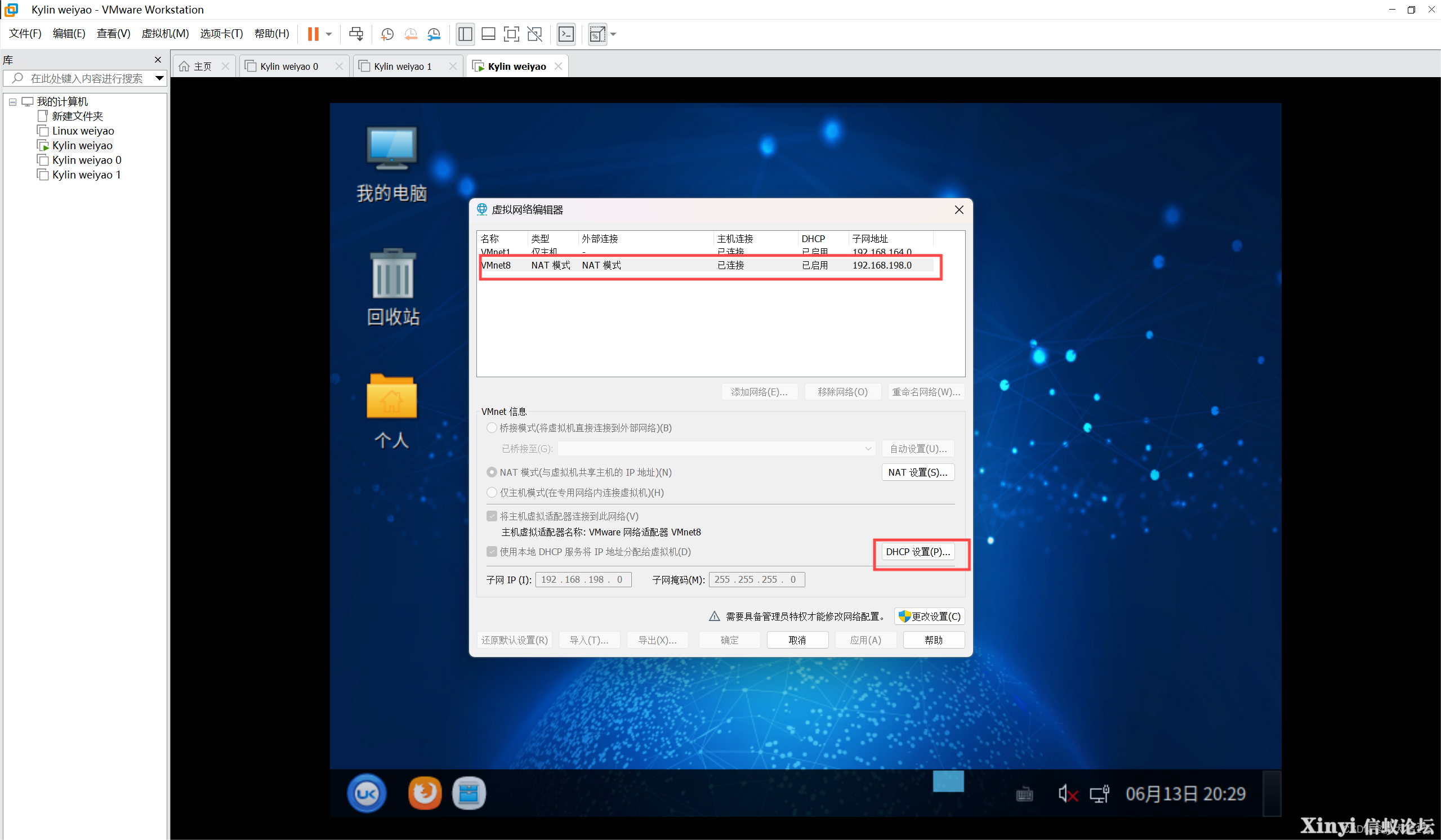Open the library search dropdown arrow
This screenshot has width=1441, height=840.
tap(159, 78)
